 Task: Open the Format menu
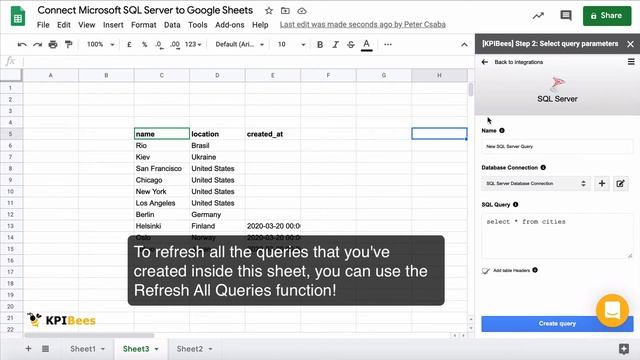(144, 25)
